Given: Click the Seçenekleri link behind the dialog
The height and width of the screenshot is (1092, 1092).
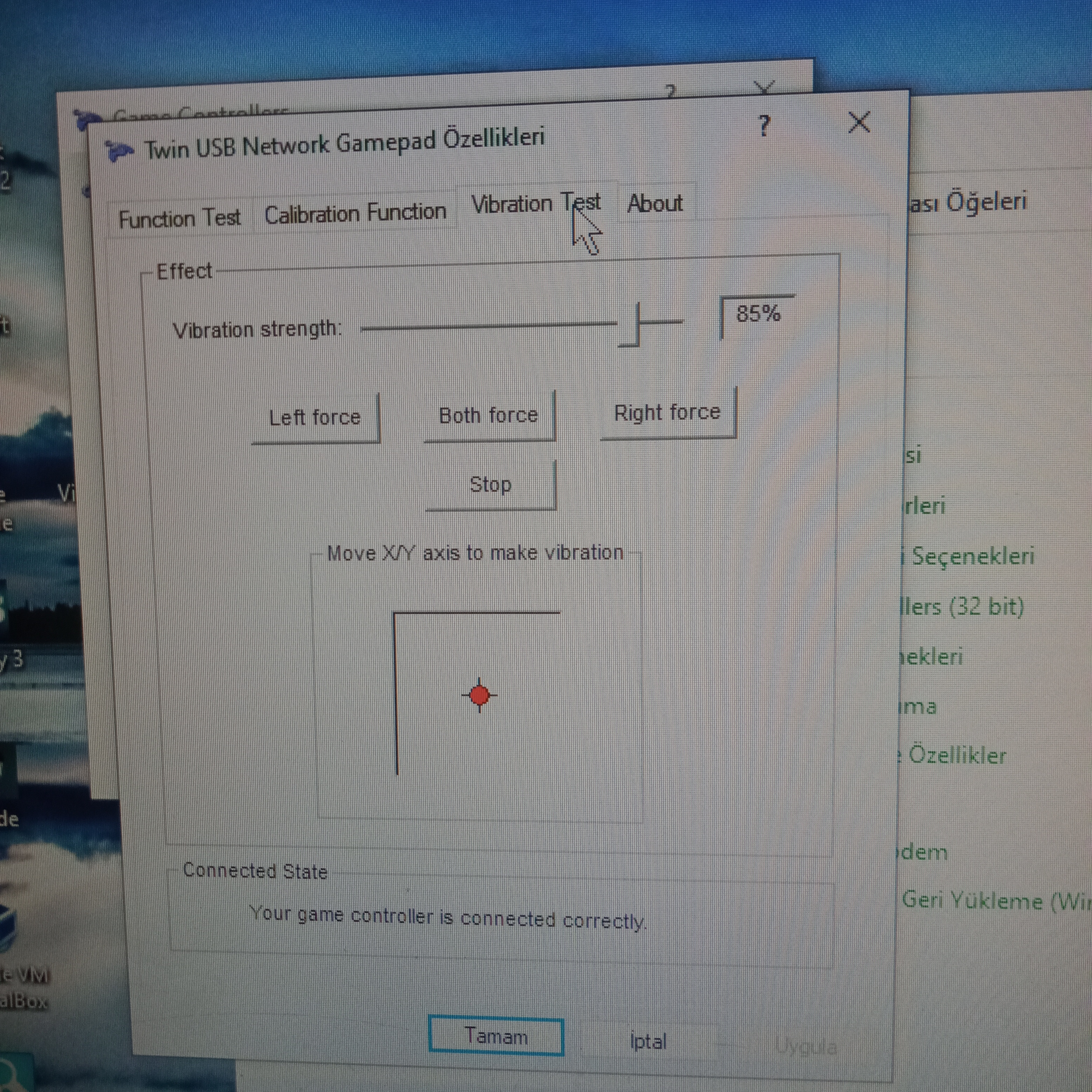Looking at the screenshot, I should pos(972,556).
